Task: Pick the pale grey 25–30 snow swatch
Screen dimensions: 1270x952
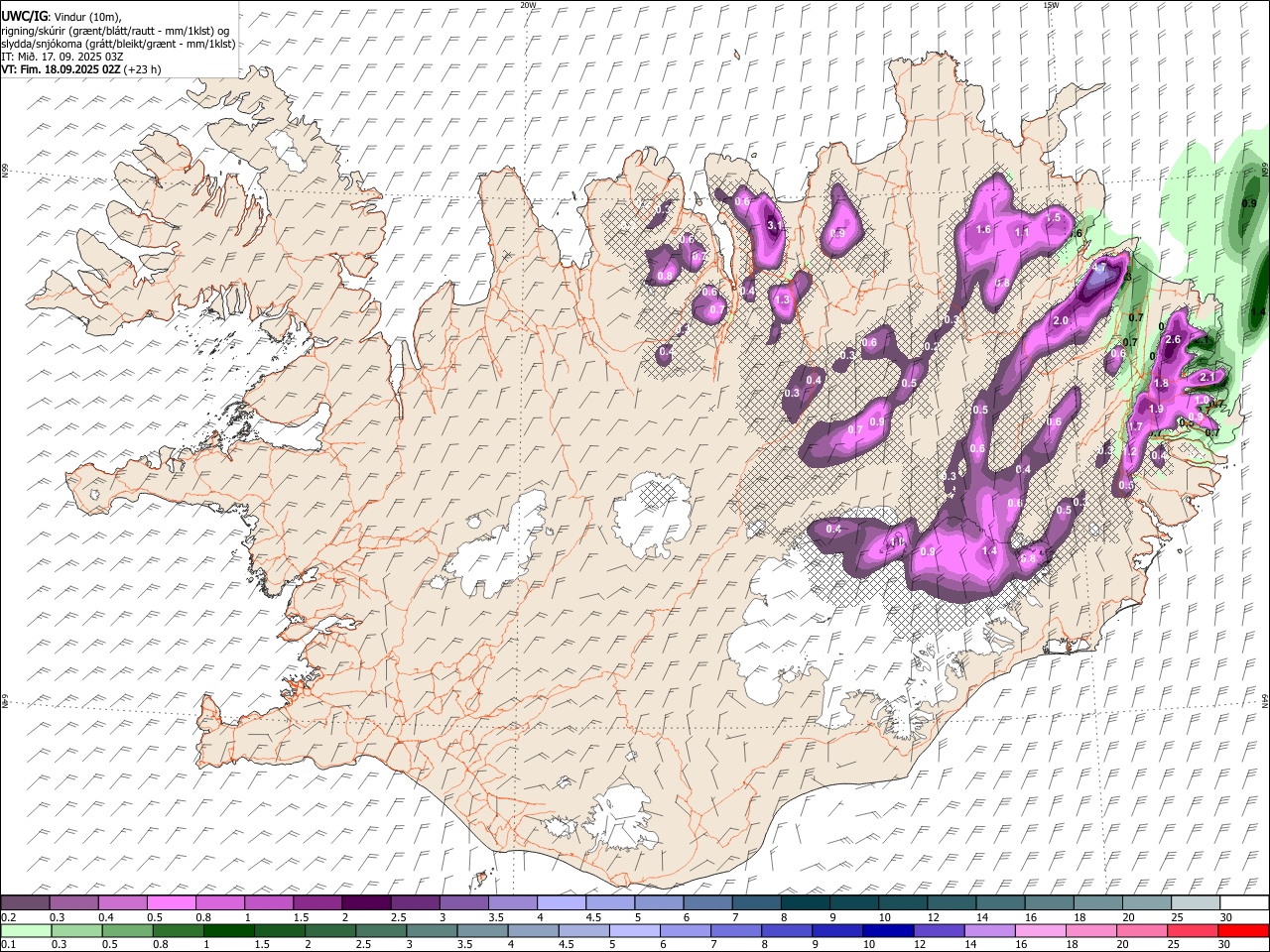Action: pyautogui.click(x=1196, y=903)
